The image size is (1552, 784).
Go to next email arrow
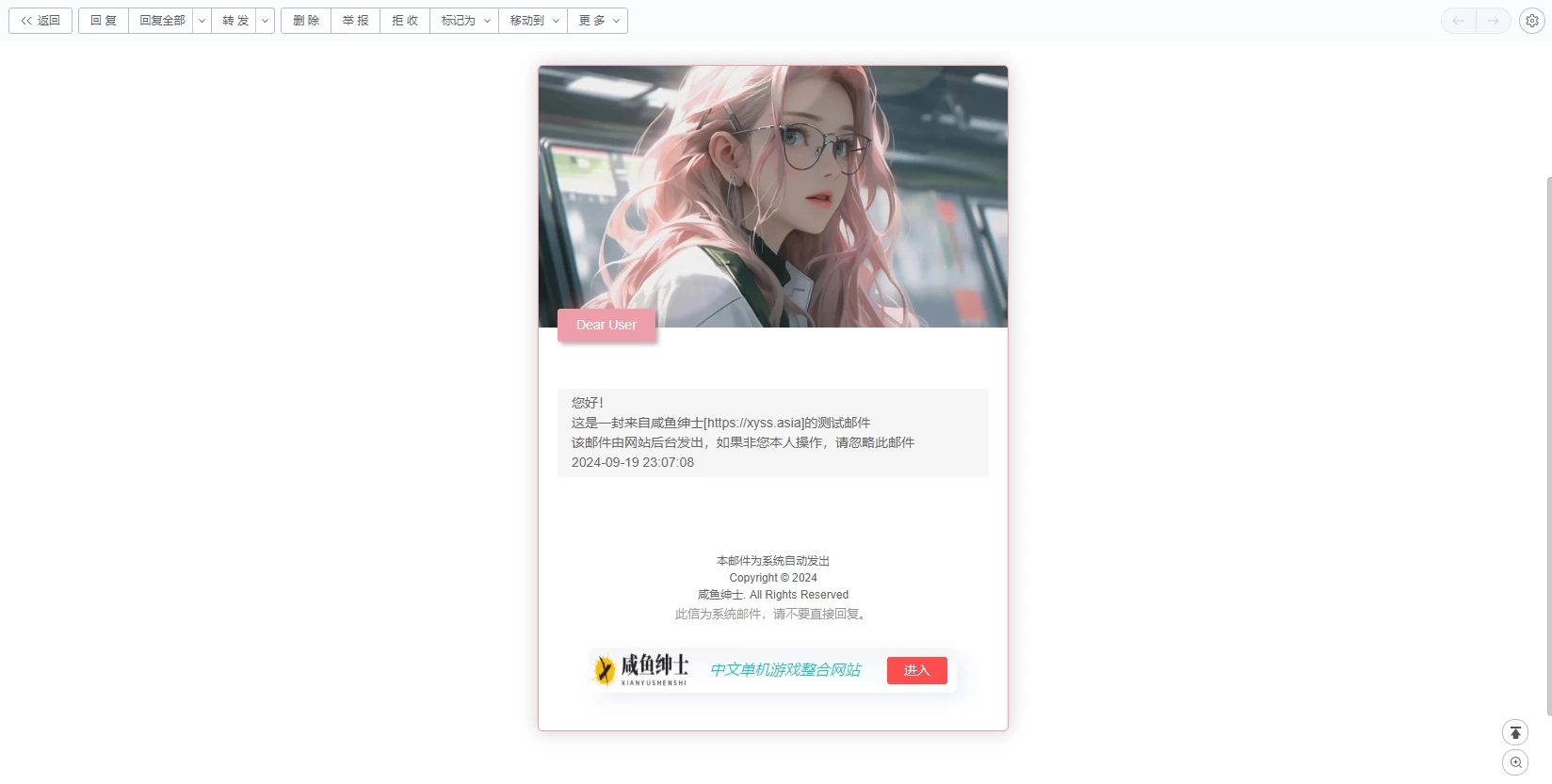click(1494, 21)
